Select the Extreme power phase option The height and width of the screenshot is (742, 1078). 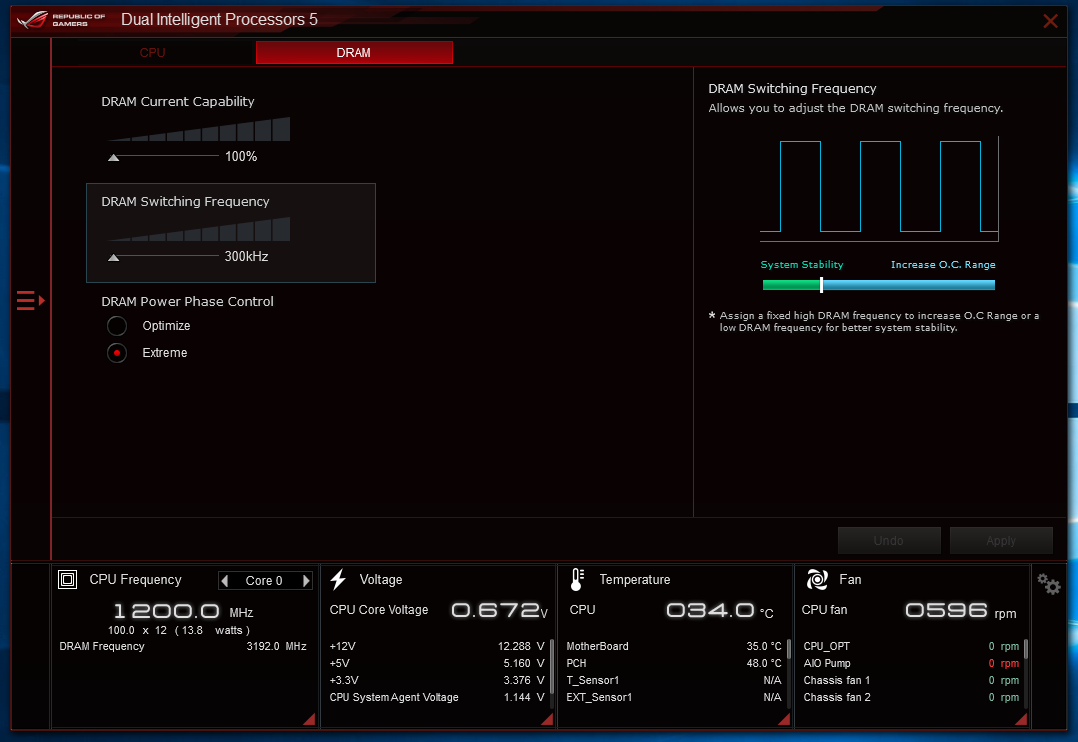(x=117, y=353)
